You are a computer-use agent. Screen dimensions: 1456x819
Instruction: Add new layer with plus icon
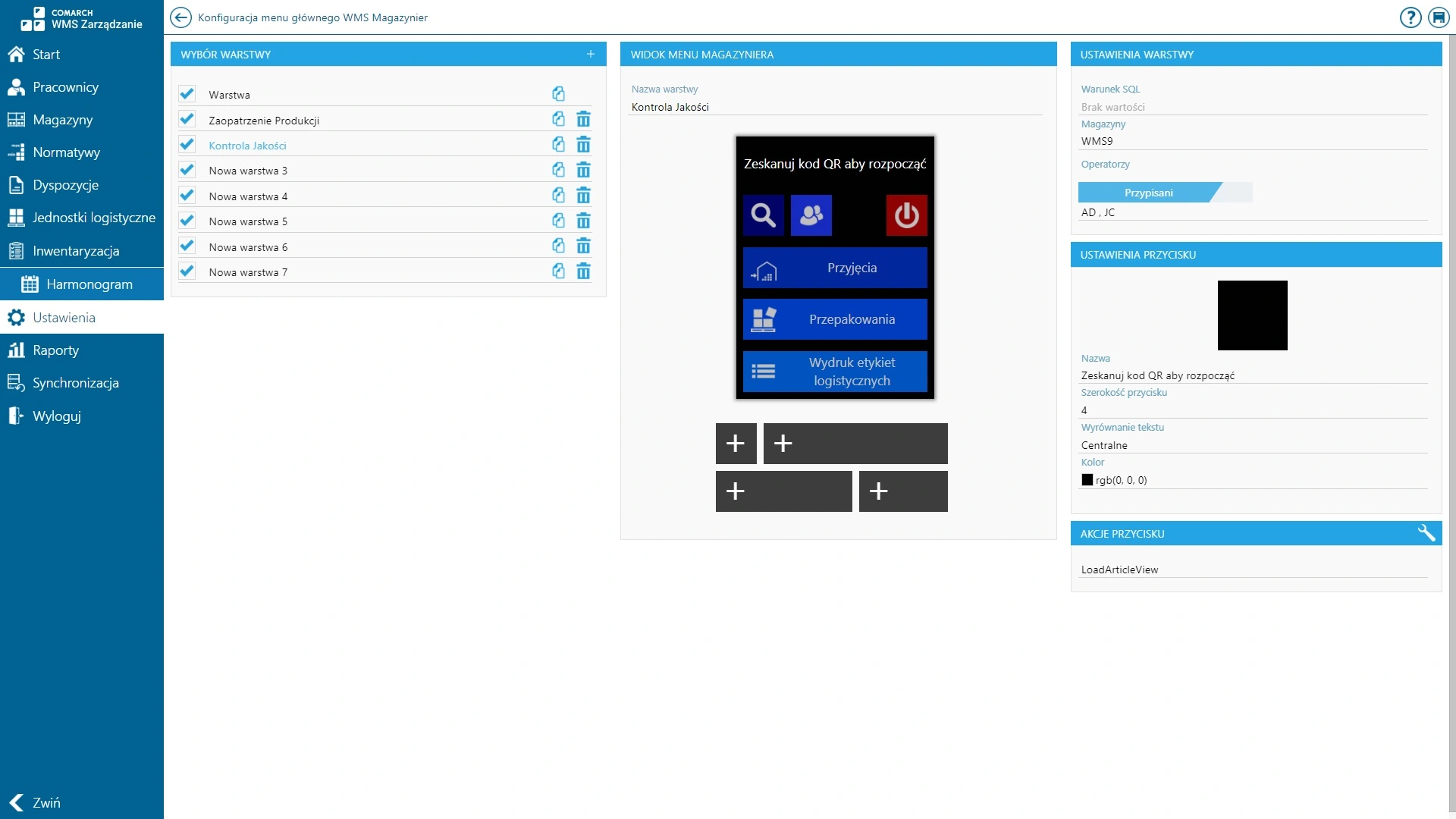591,54
